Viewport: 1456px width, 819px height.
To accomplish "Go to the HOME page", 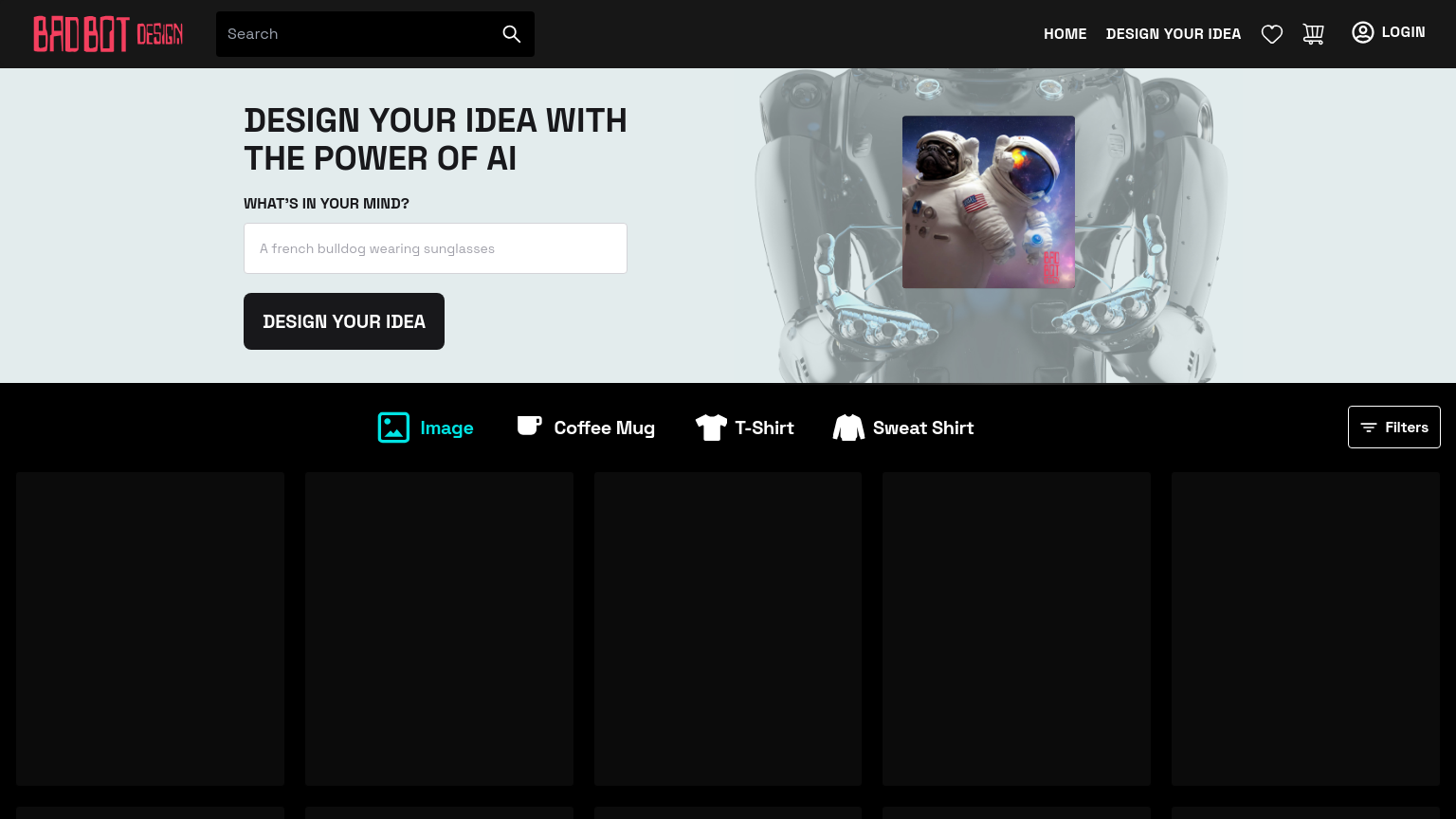I will pos(1065,34).
